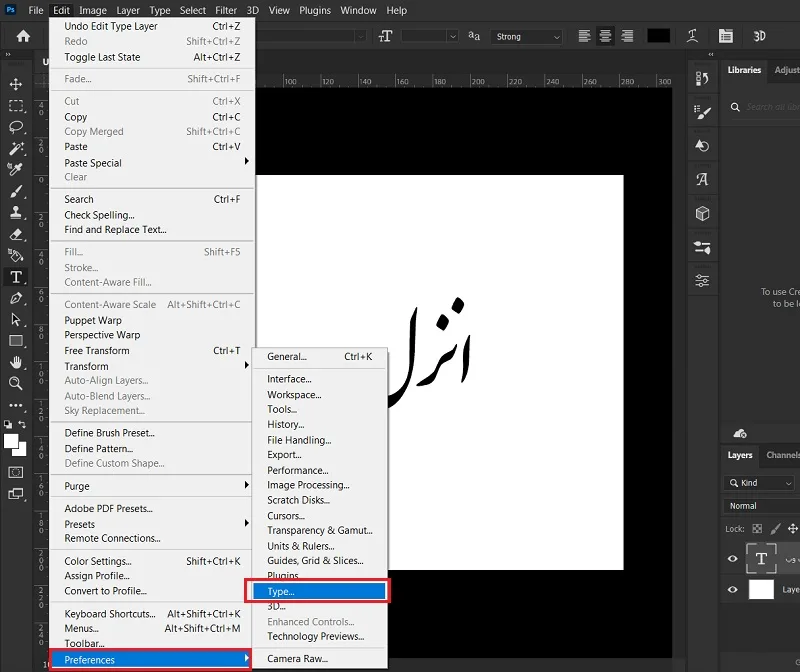The image size is (800, 672).
Task: Select the Pen tool
Action: click(x=16, y=298)
